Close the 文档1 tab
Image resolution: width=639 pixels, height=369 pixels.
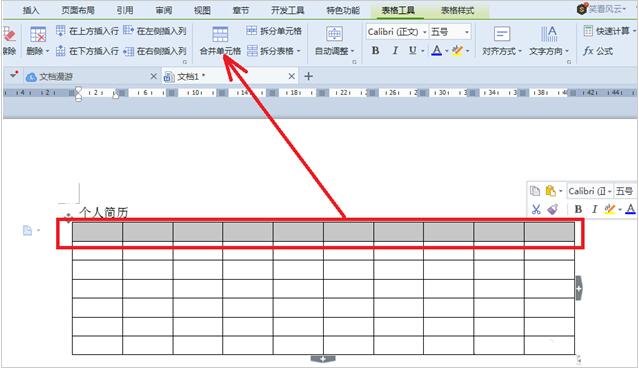[x=291, y=76]
